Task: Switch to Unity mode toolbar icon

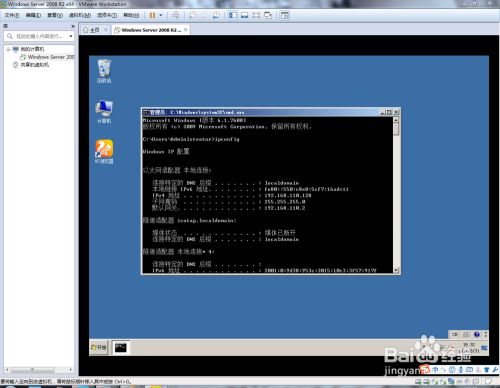Action: [x=268, y=15]
